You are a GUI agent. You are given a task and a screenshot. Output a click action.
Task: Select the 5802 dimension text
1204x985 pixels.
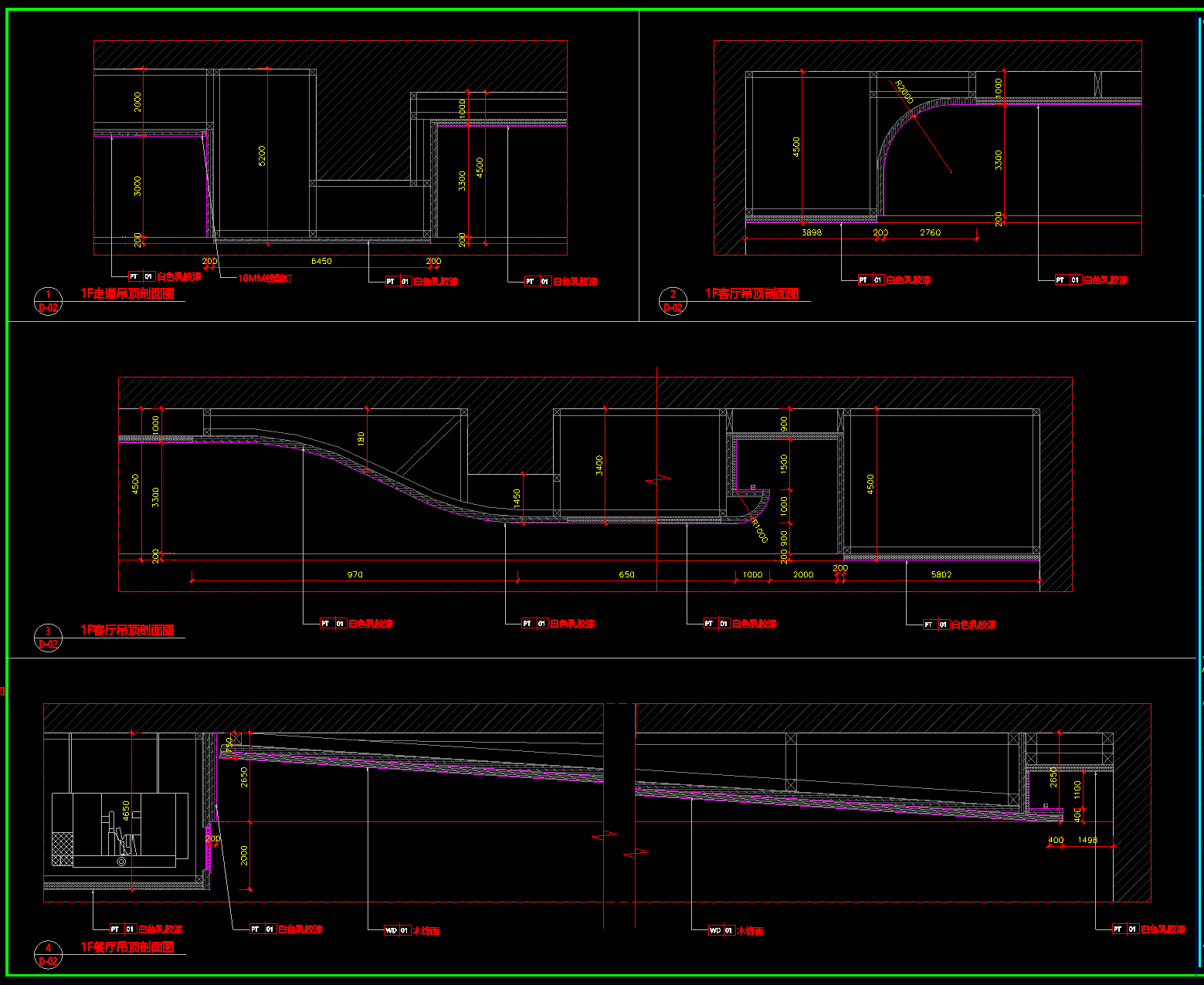[x=941, y=574]
